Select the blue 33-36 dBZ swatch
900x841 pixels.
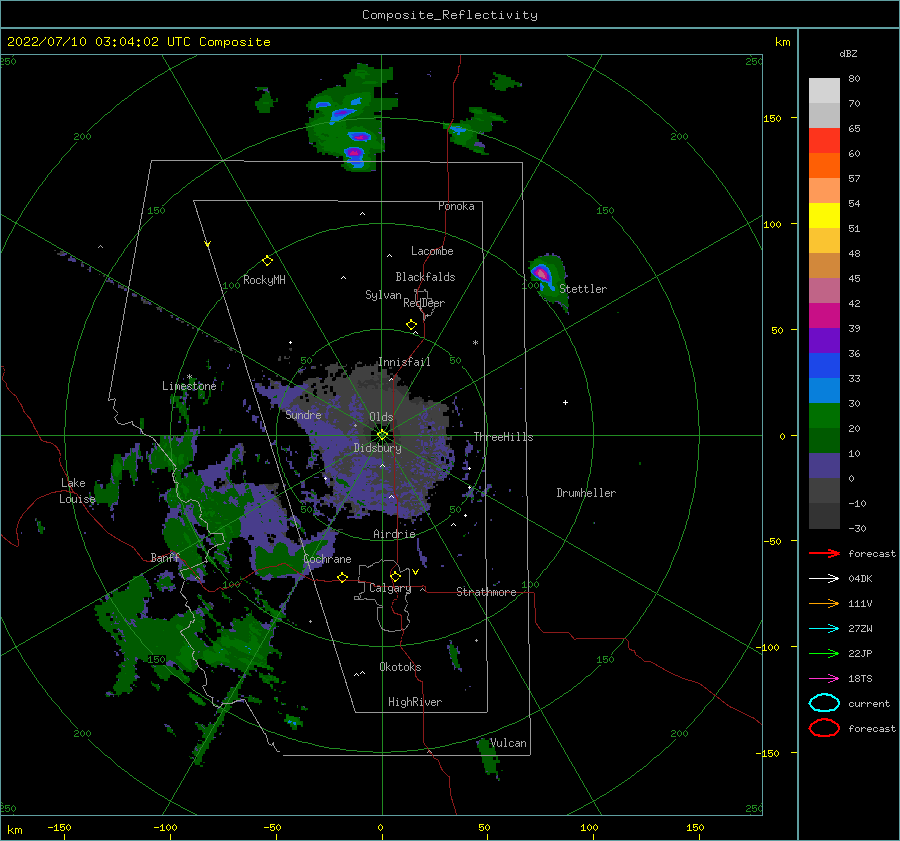(x=824, y=366)
